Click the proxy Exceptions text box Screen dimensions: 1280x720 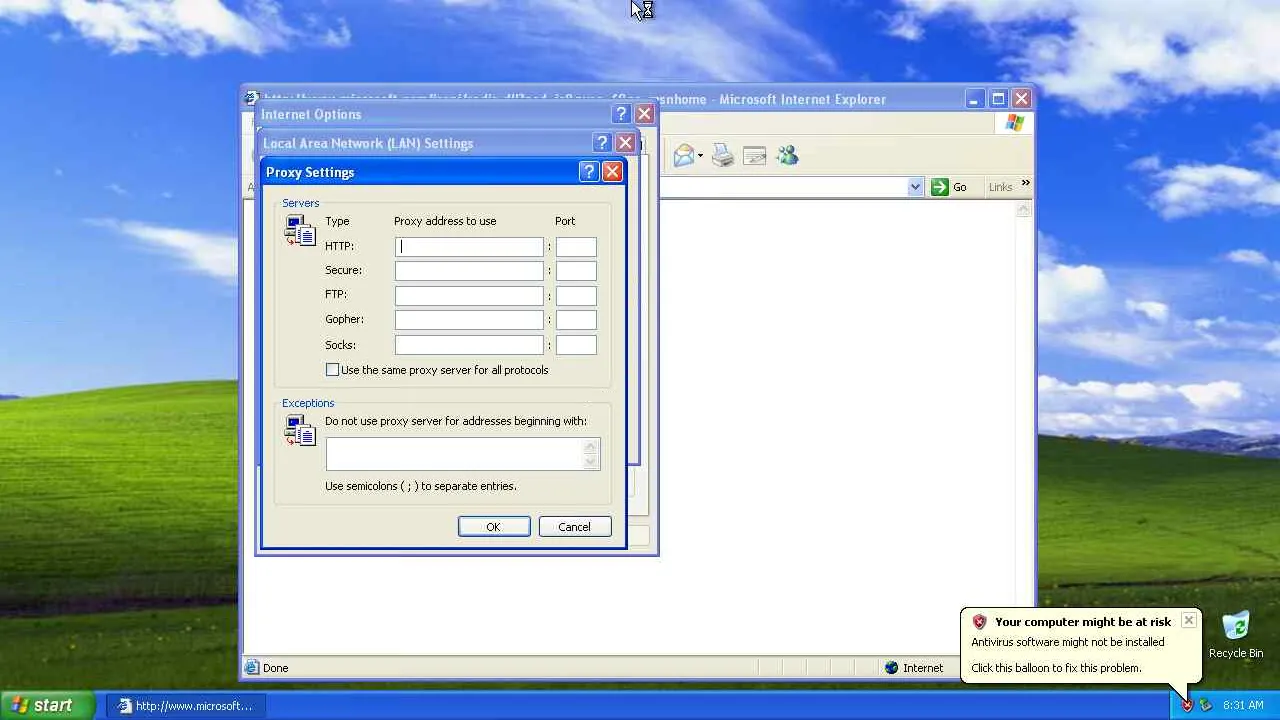tap(463, 454)
